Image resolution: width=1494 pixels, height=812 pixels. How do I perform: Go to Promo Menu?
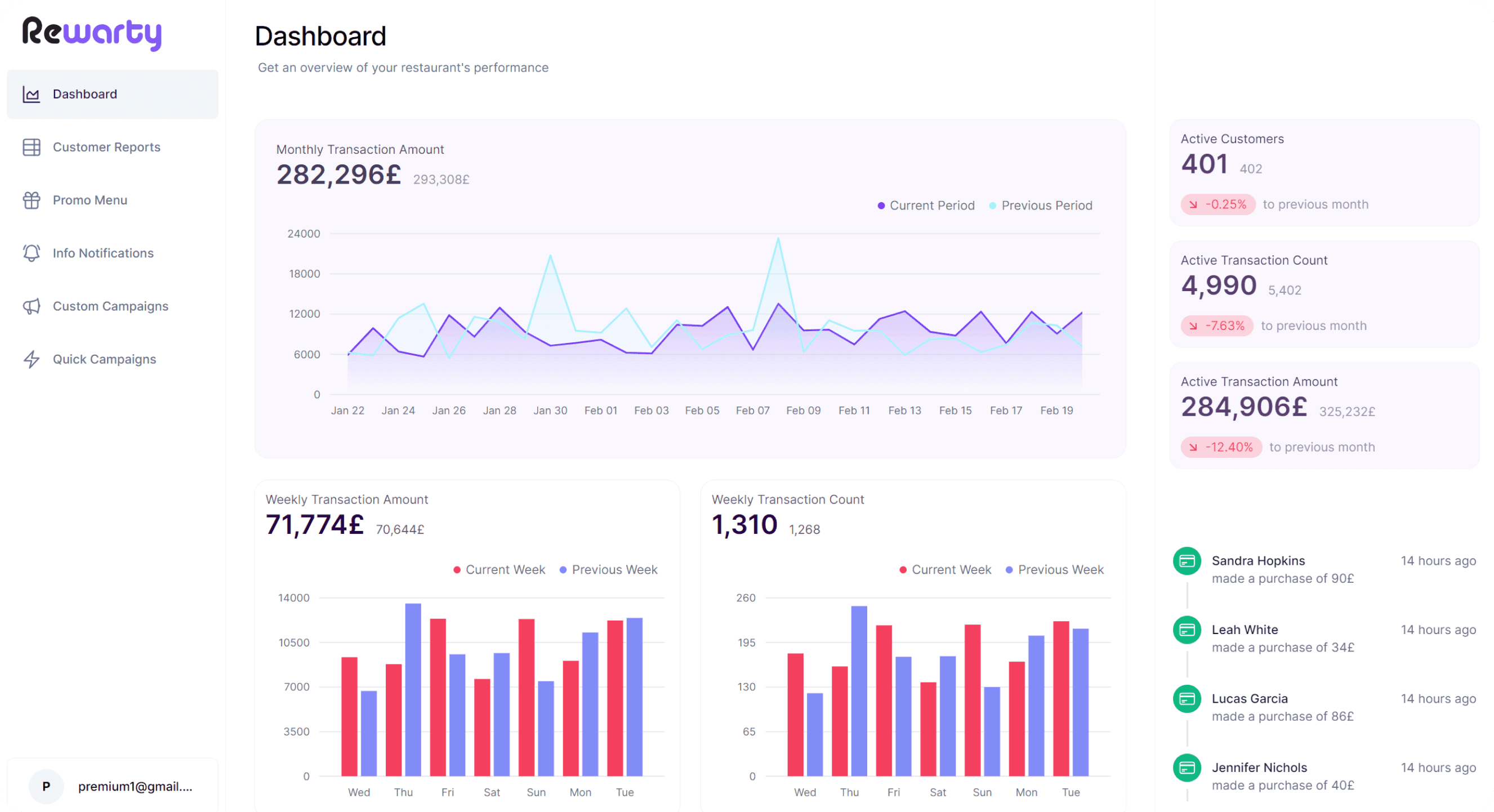pos(113,200)
